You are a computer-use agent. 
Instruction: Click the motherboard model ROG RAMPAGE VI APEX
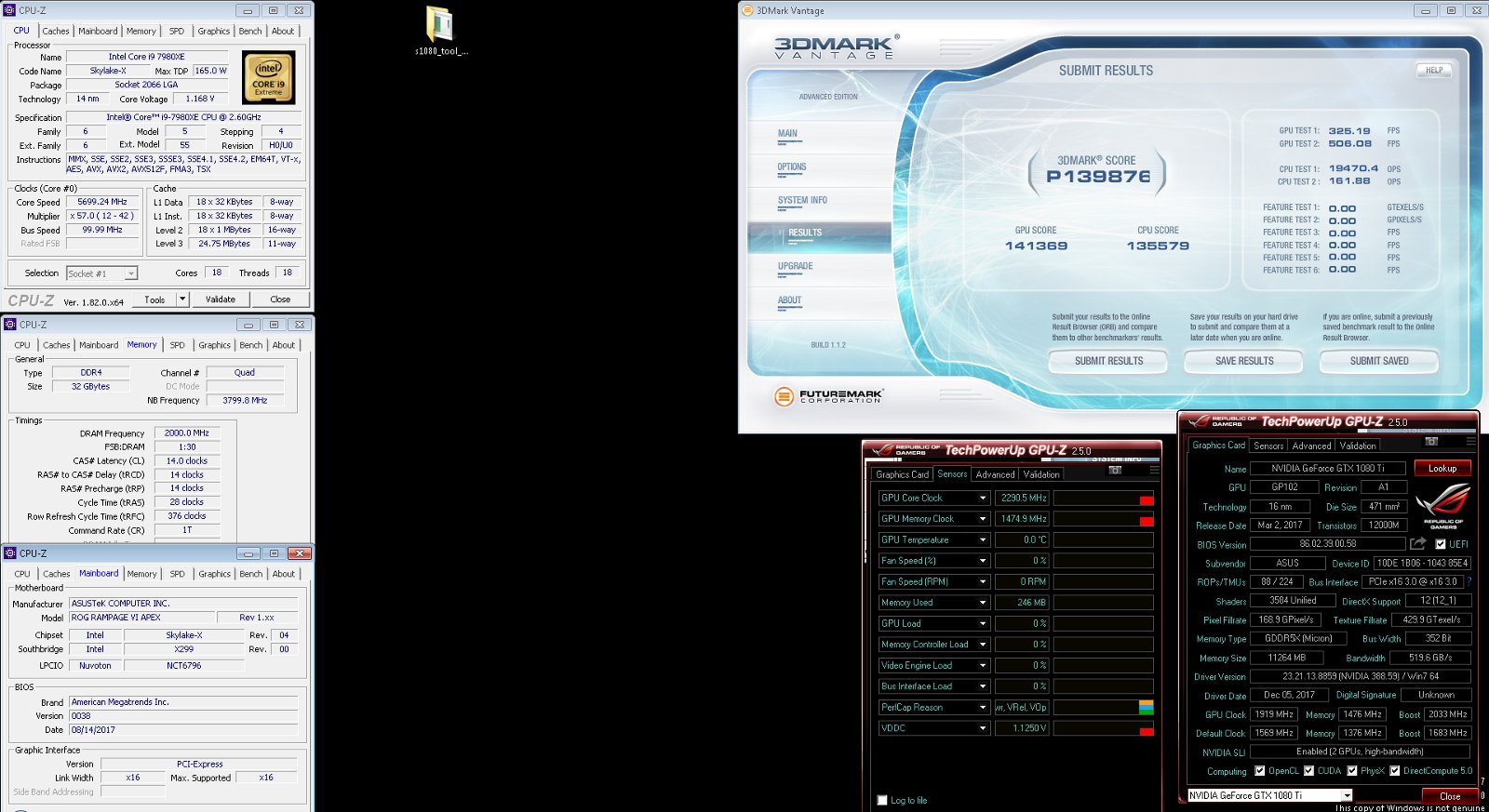tap(141, 618)
